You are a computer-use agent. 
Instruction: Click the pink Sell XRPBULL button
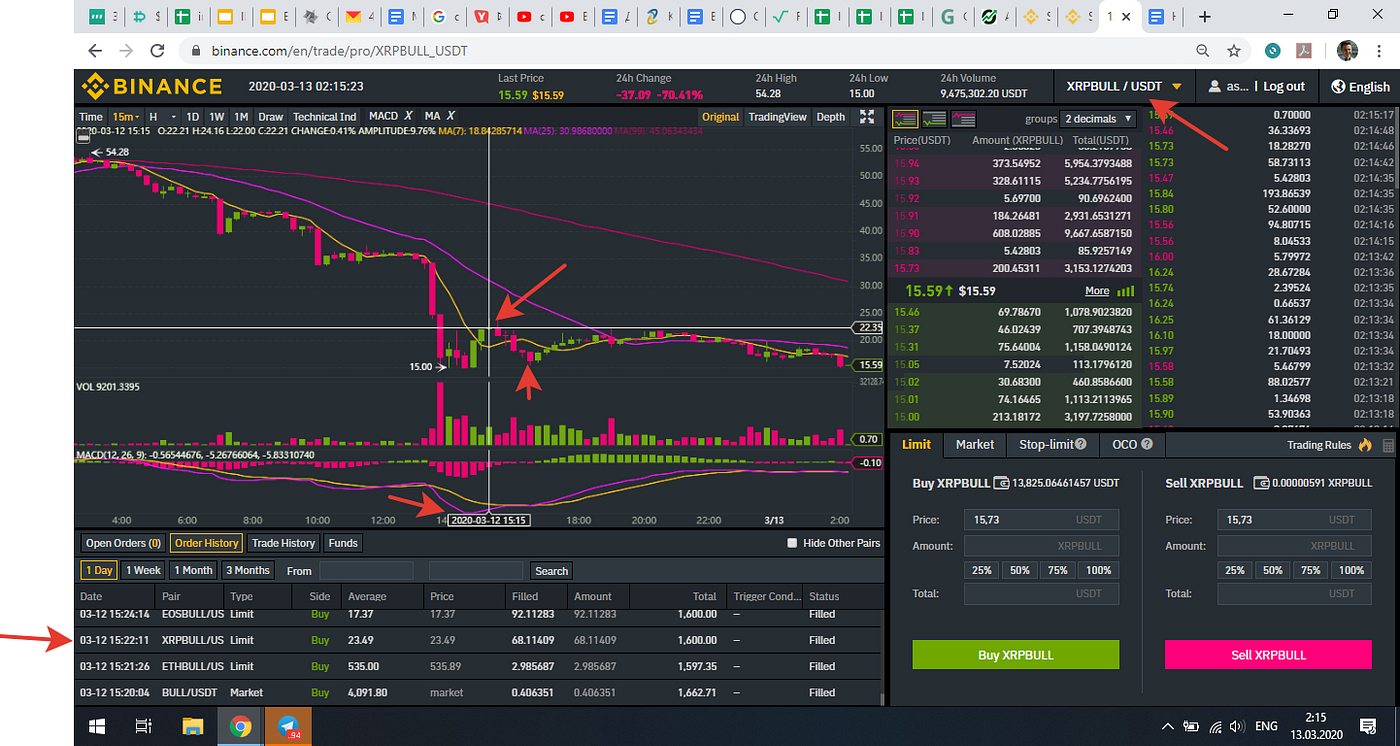(1267, 655)
